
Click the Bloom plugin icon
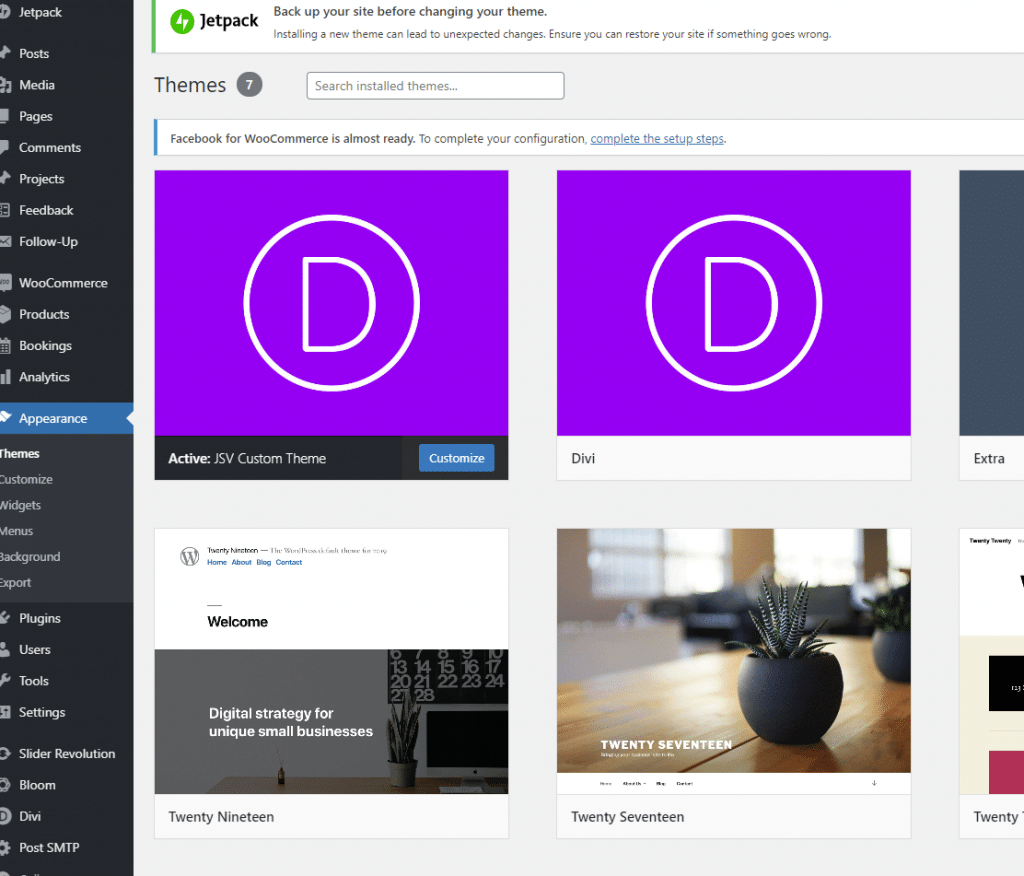pyautogui.click(x=5, y=785)
